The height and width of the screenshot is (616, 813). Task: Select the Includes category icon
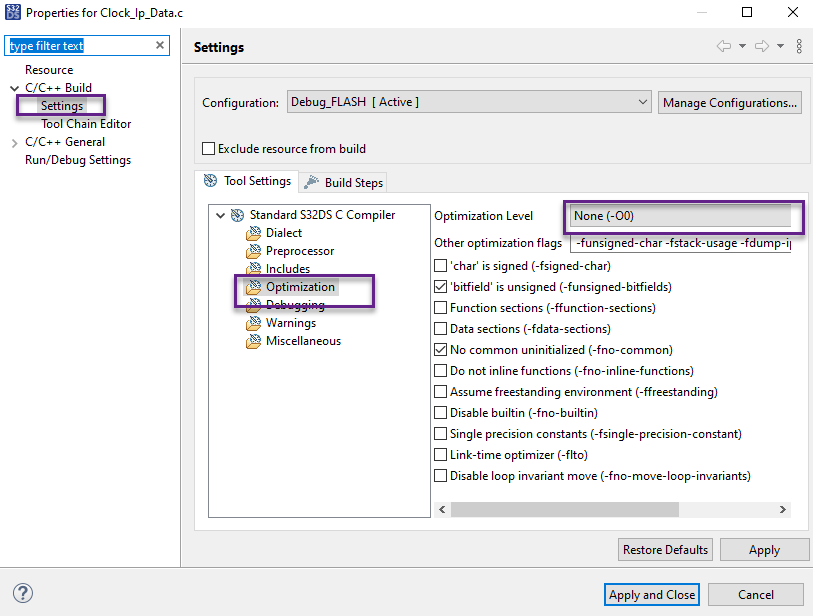coord(253,269)
